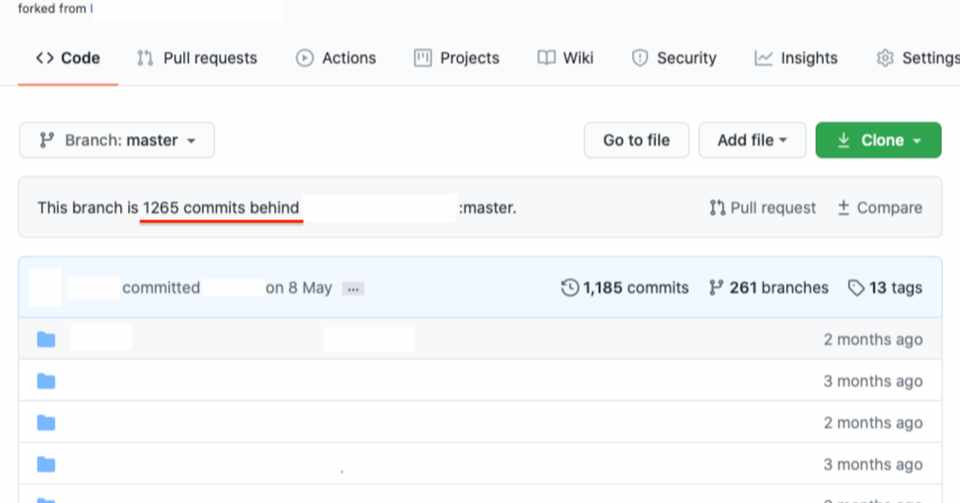This screenshot has height=503, width=960.
Task: Click the 'forked from' text at the top
Action: click(52, 9)
